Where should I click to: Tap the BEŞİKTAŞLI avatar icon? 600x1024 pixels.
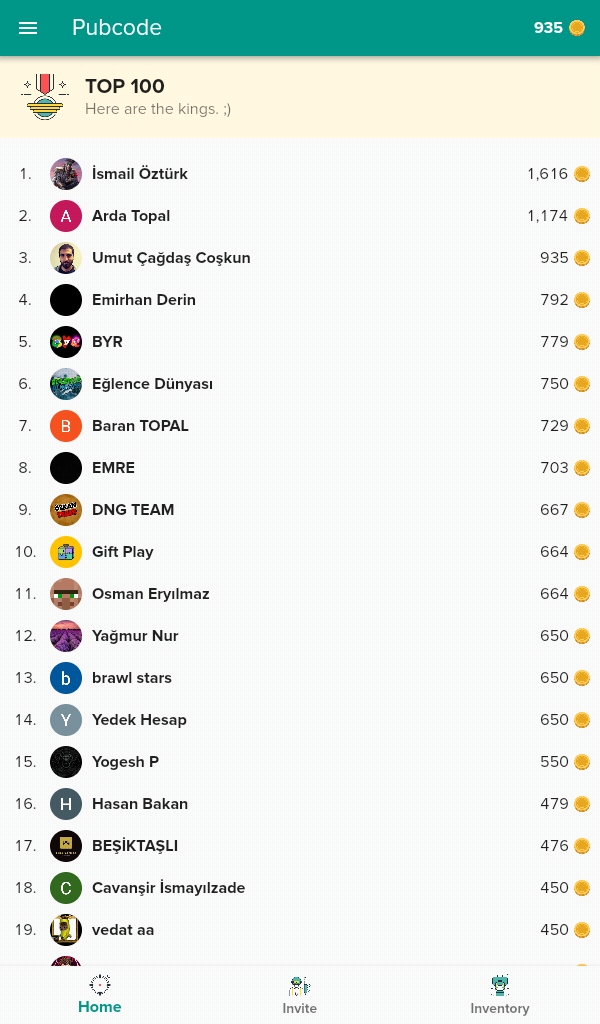[x=66, y=846]
